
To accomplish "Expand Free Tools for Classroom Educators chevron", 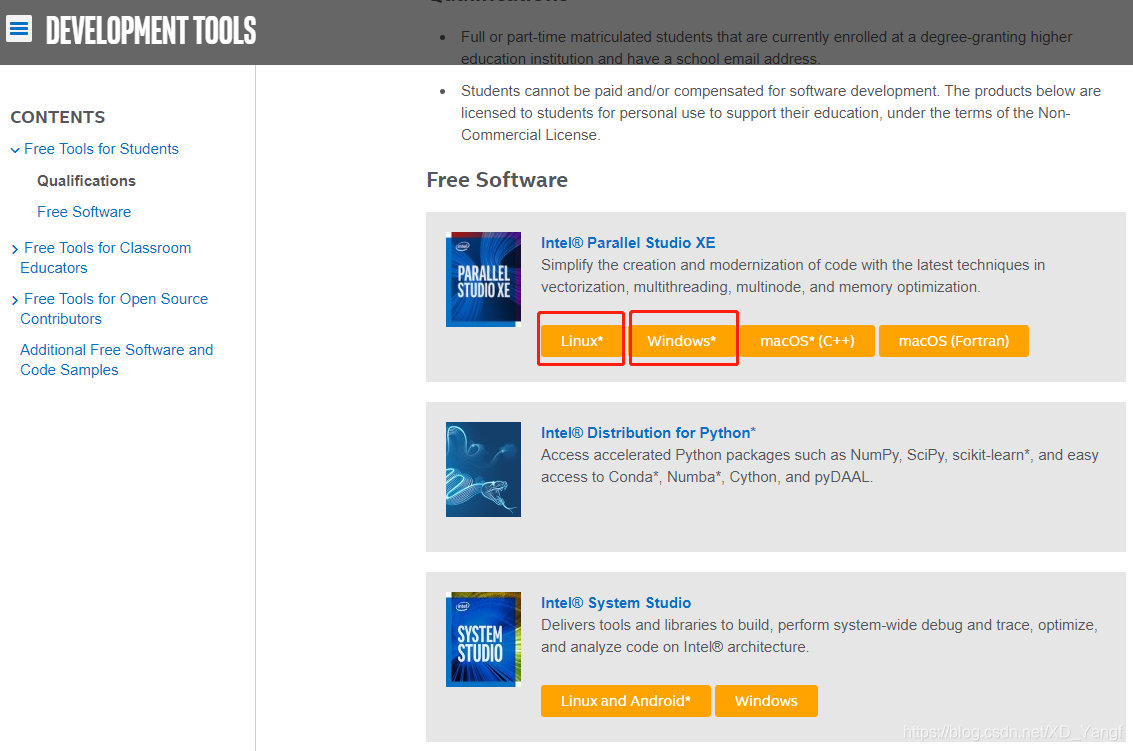I will 14,249.
